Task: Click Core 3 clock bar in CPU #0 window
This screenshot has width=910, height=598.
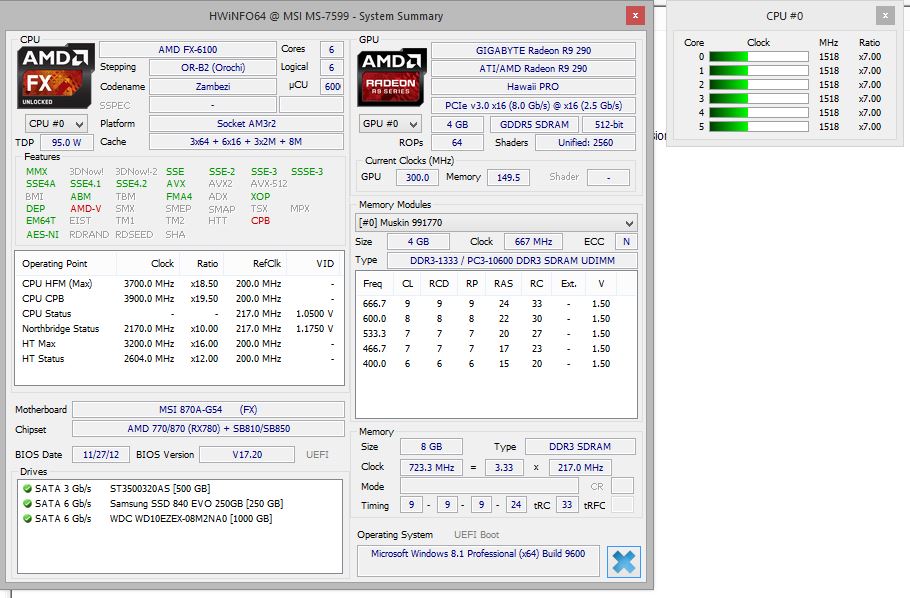Action: (759, 98)
